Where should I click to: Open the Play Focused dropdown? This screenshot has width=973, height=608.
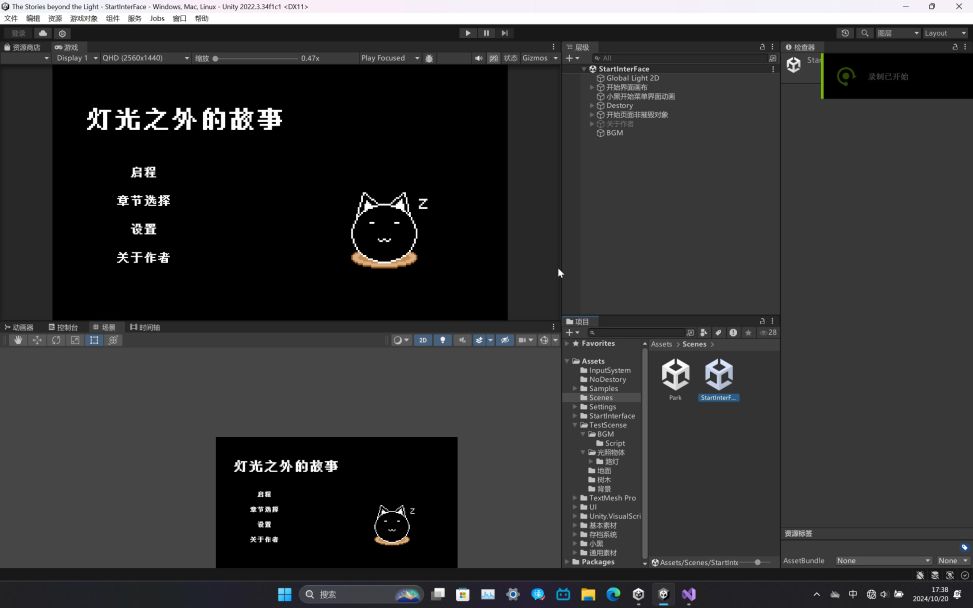point(390,58)
